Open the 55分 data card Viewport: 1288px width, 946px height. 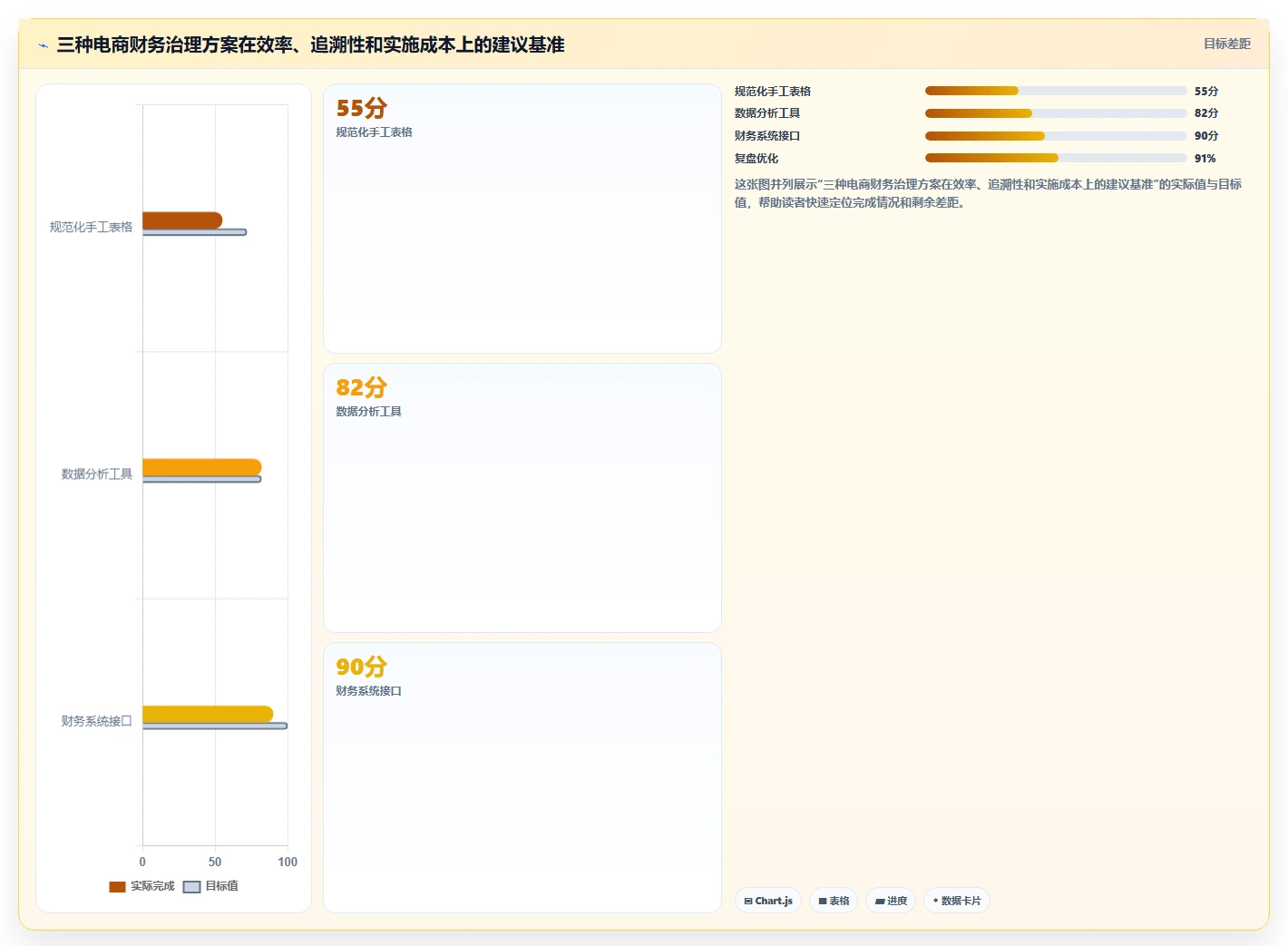coord(522,219)
